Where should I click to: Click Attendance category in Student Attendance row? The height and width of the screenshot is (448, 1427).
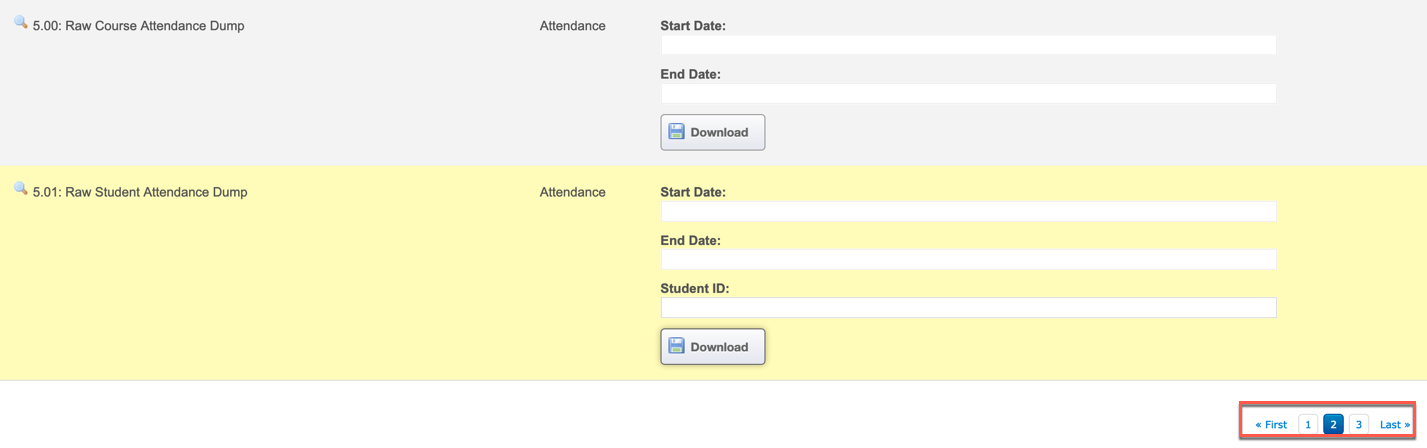tap(572, 192)
